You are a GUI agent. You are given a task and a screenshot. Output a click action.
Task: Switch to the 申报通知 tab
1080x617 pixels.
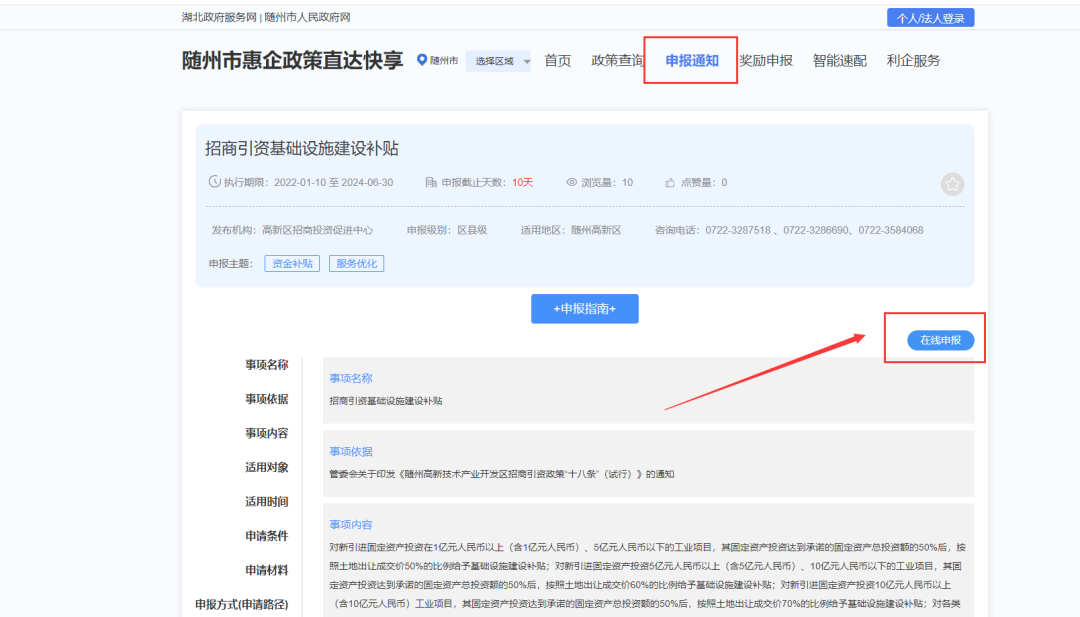(691, 60)
